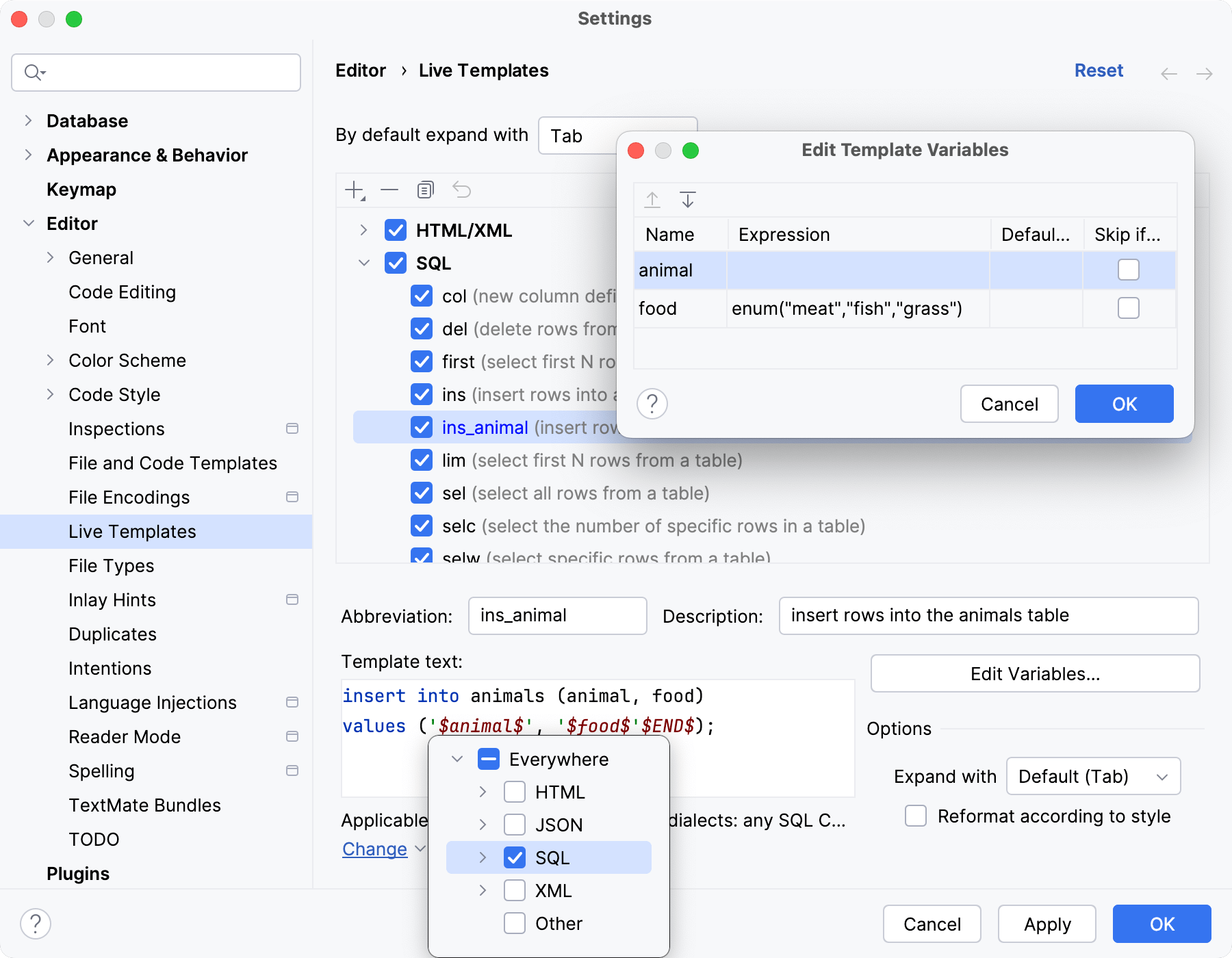Toggle the del template checkbox
Image resolution: width=1232 pixels, height=958 pixels.
tap(421, 329)
